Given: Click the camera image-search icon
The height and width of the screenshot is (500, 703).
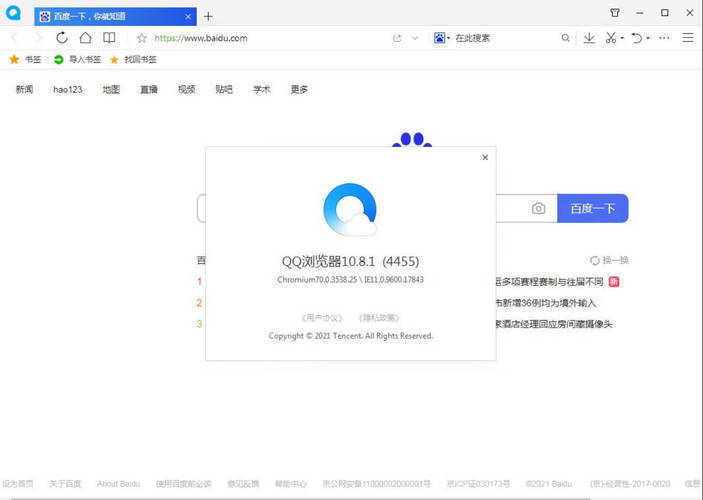Looking at the screenshot, I should point(538,208).
